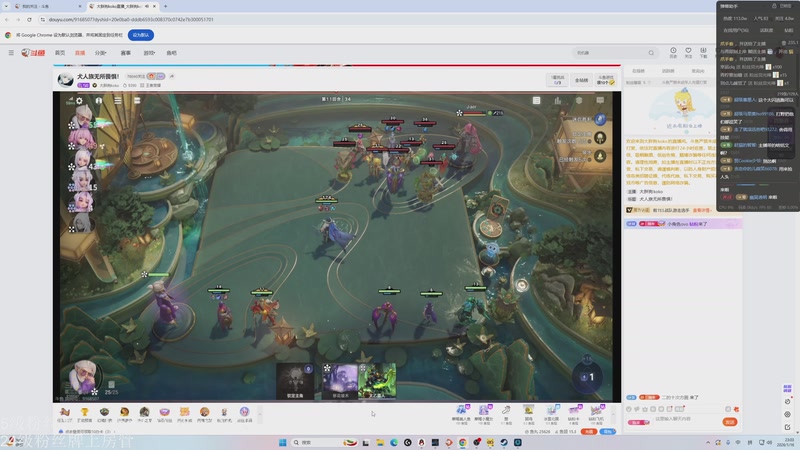
Task: Go back with the browser back arrow
Action: coord(7,19)
